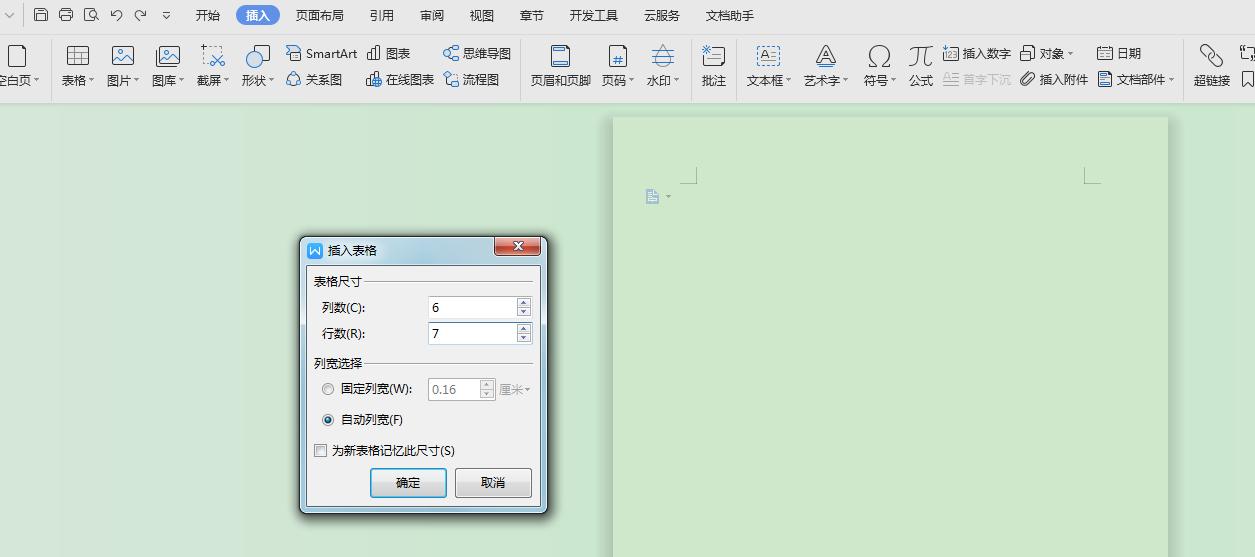Insert a Symbol (符号)

[879, 66]
